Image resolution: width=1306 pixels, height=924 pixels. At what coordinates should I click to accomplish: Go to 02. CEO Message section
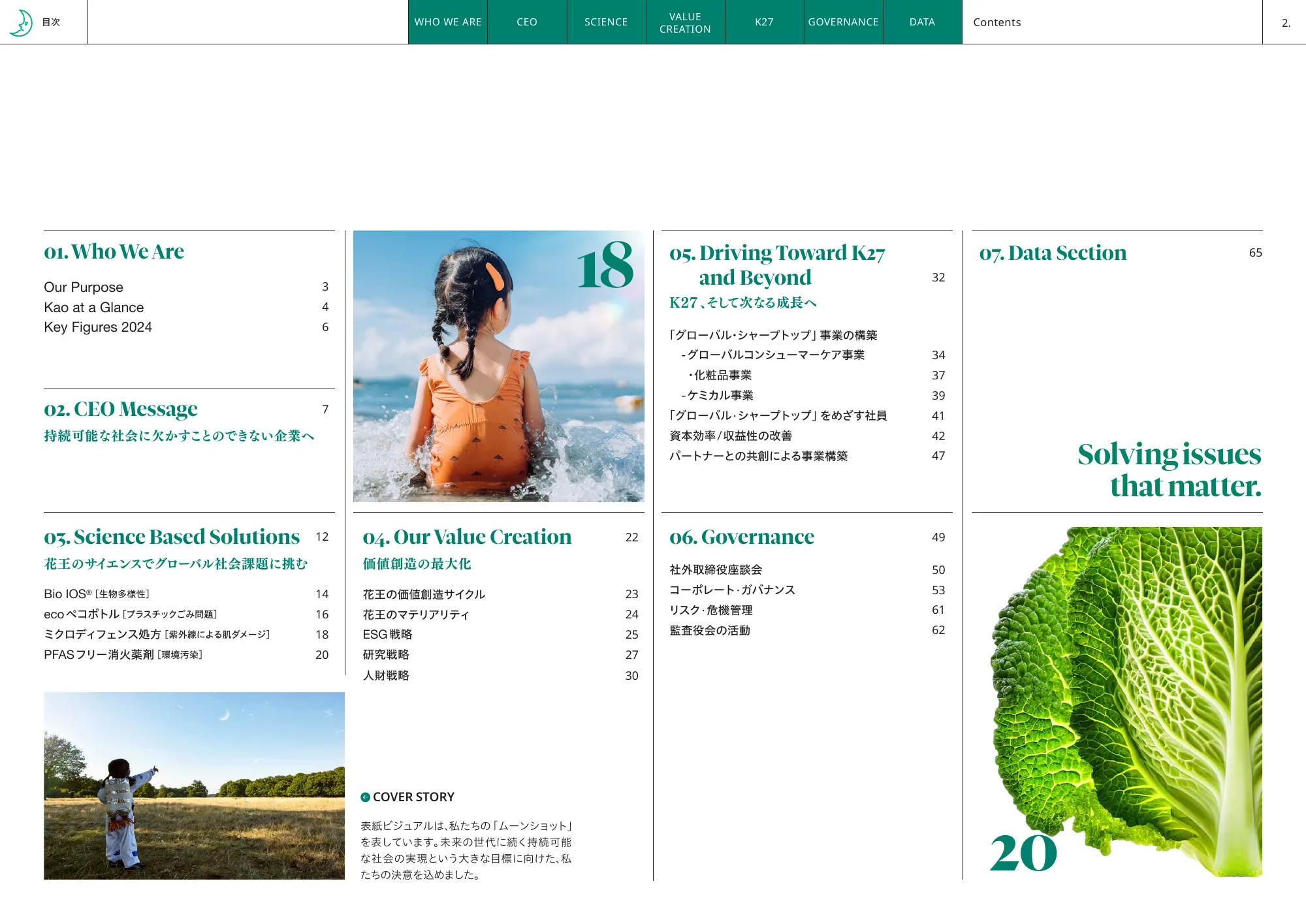click(120, 409)
